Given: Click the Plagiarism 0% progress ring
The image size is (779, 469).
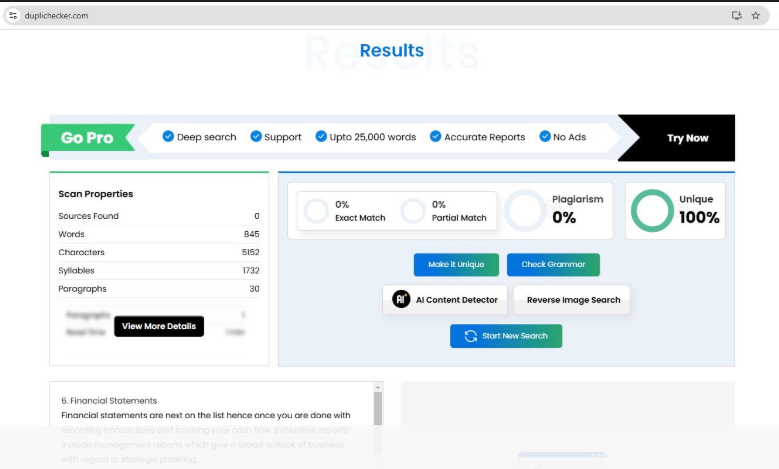Looking at the screenshot, I should pos(525,211).
